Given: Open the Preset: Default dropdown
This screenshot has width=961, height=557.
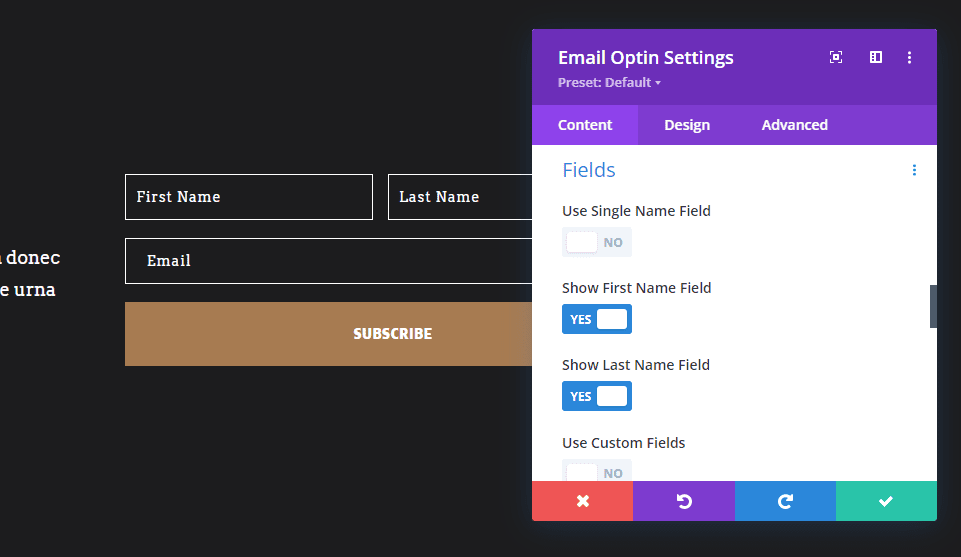Looking at the screenshot, I should pyautogui.click(x=609, y=83).
